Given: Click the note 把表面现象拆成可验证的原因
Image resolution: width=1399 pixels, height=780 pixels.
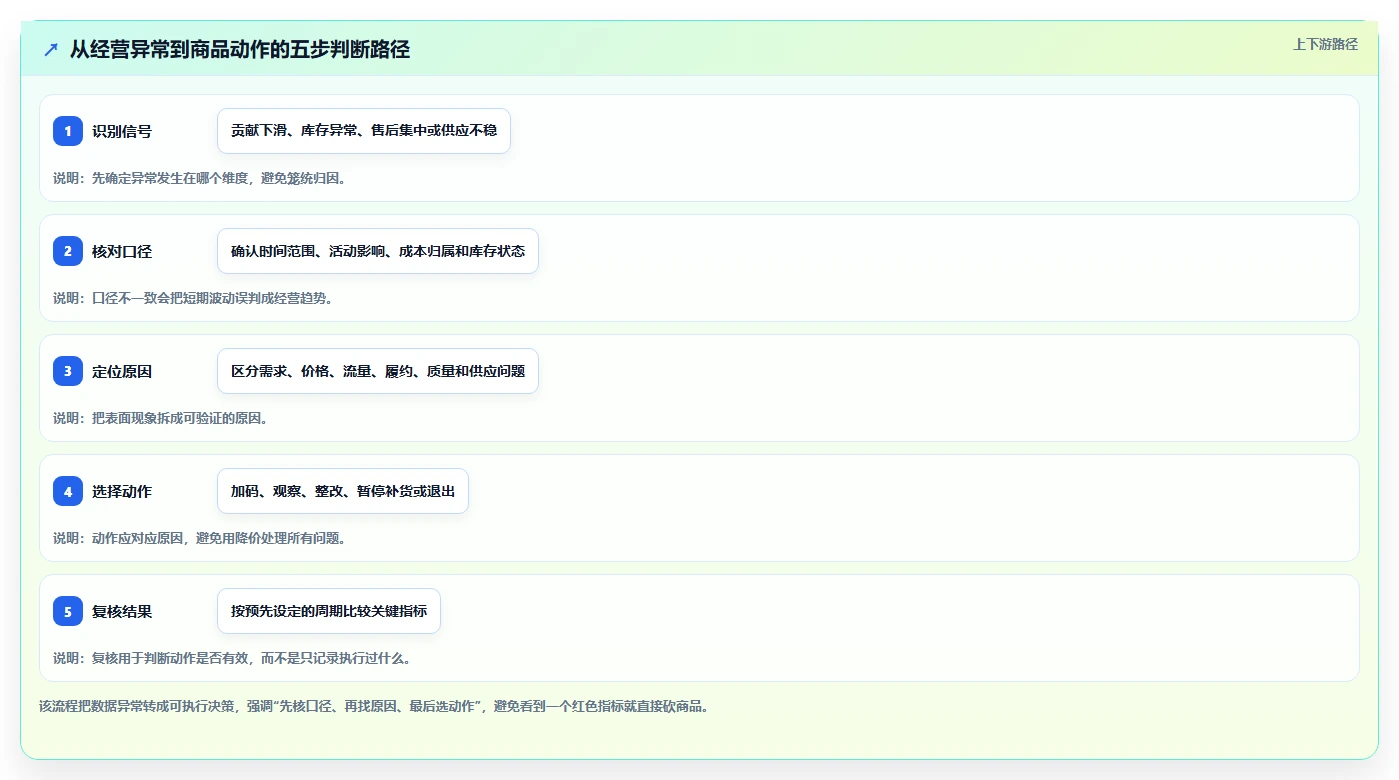Looking at the screenshot, I should (x=160, y=418).
